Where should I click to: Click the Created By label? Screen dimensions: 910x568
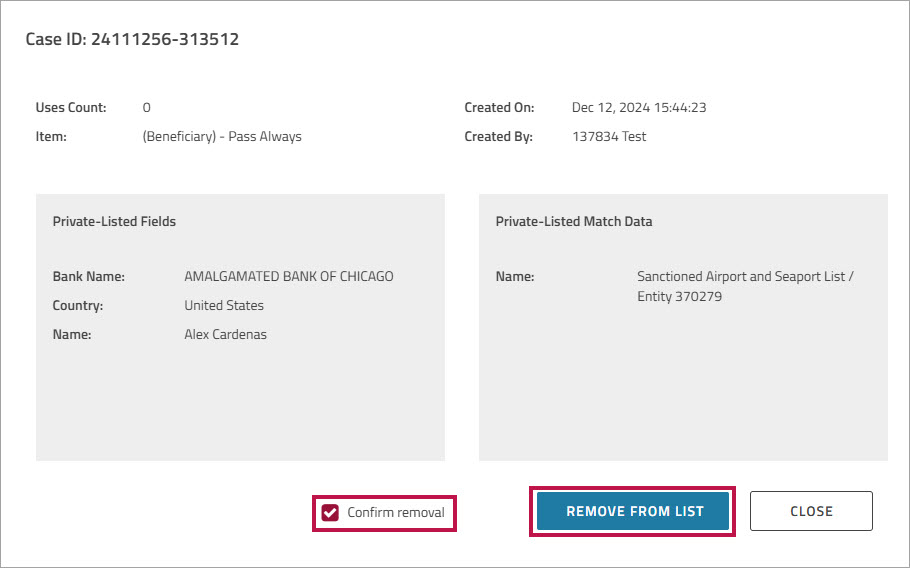point(498,136)
